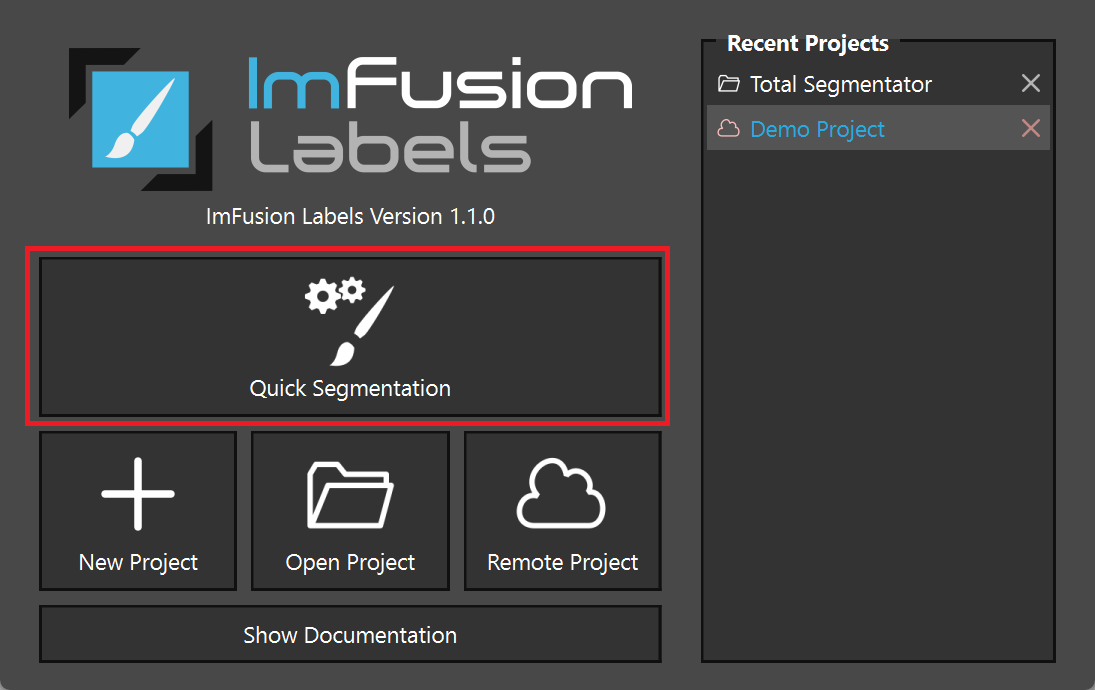Connect to a Remote Project

click(562, 511)
